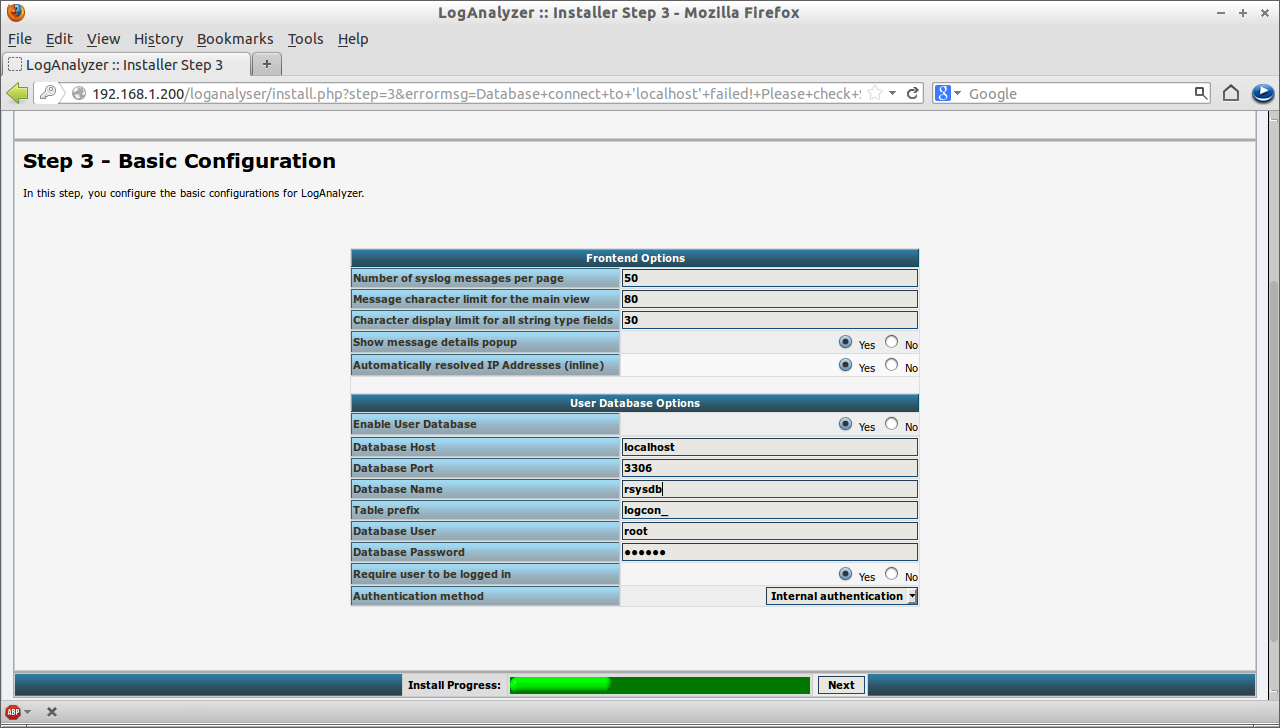Image resolution: width=1280 pixels, height=728 pixels.
Task: Go to the Firefox home page icon
Action: point(1231,93)
